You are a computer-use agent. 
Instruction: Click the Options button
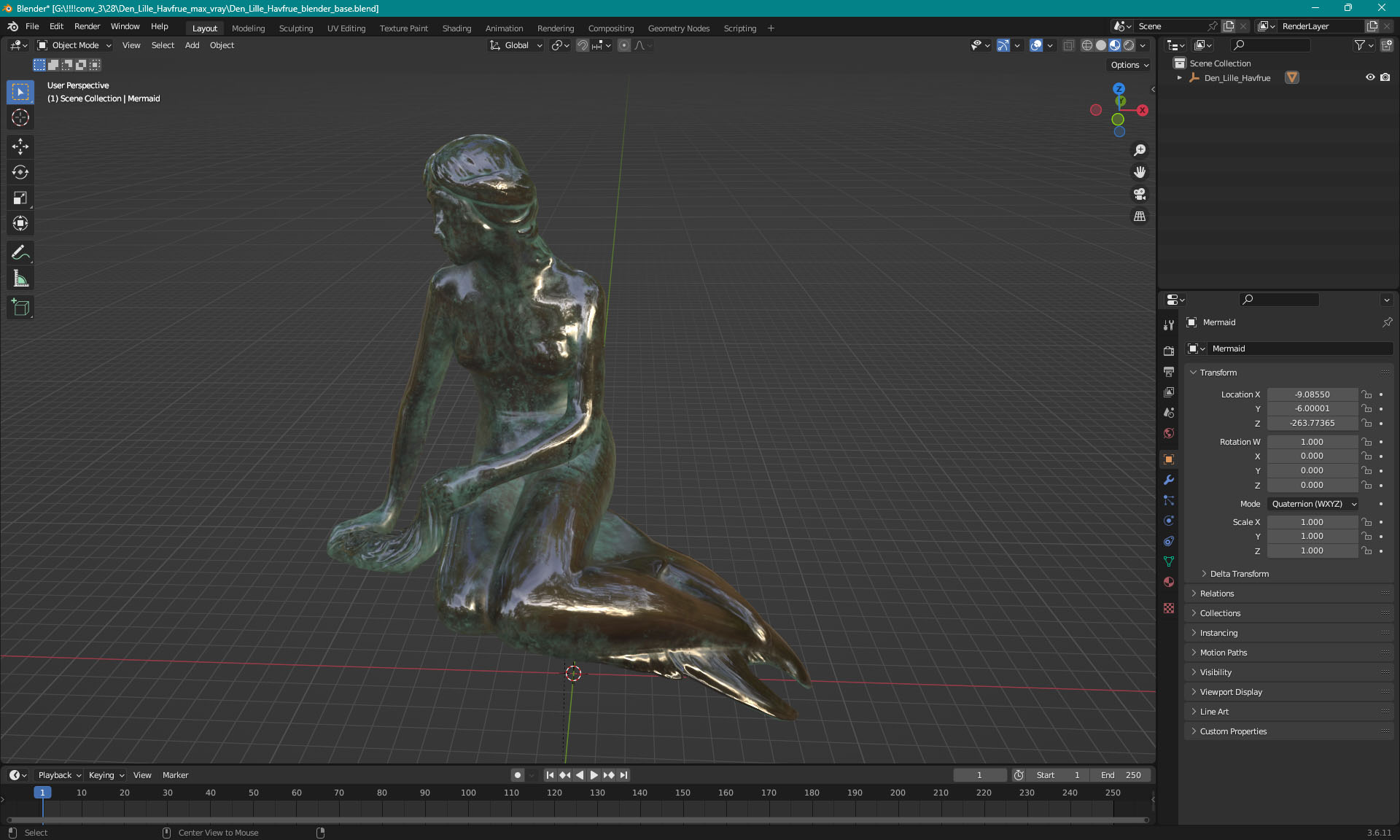tap(1129, 65)
